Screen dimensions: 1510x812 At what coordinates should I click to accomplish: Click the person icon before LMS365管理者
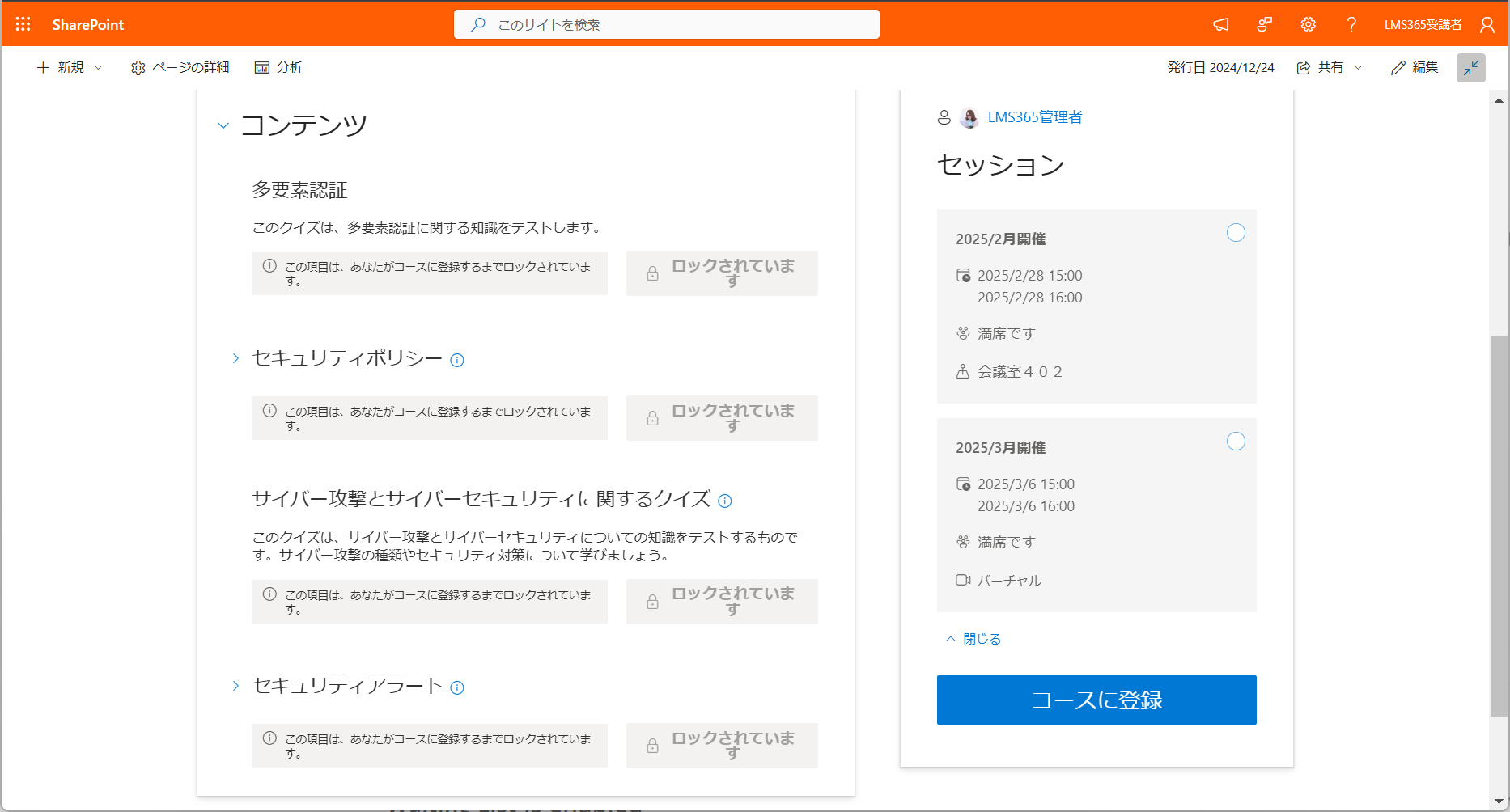coord(944,117)
